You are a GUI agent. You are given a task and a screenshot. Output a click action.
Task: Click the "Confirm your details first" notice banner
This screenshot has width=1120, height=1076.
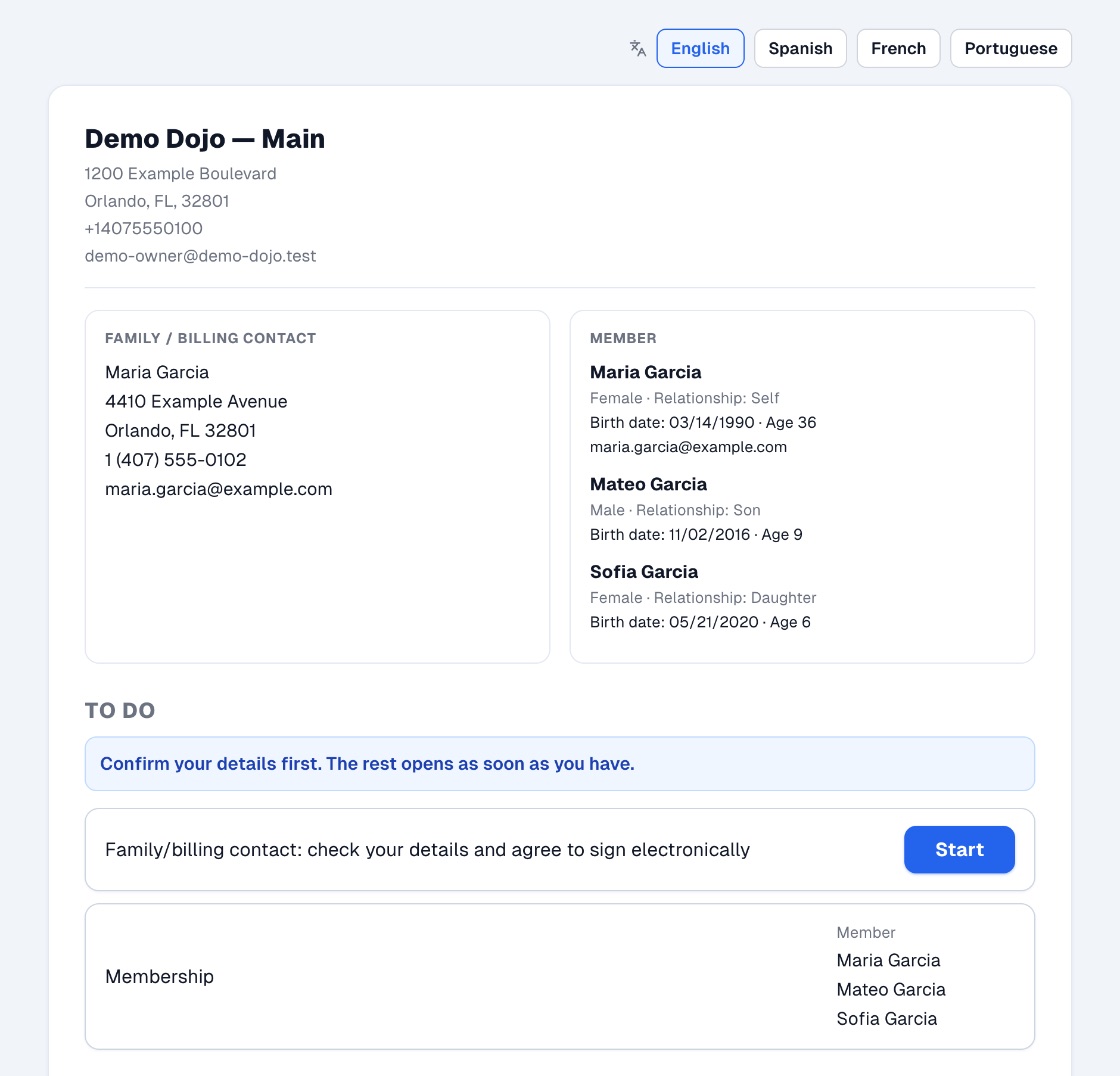(560, 764)
